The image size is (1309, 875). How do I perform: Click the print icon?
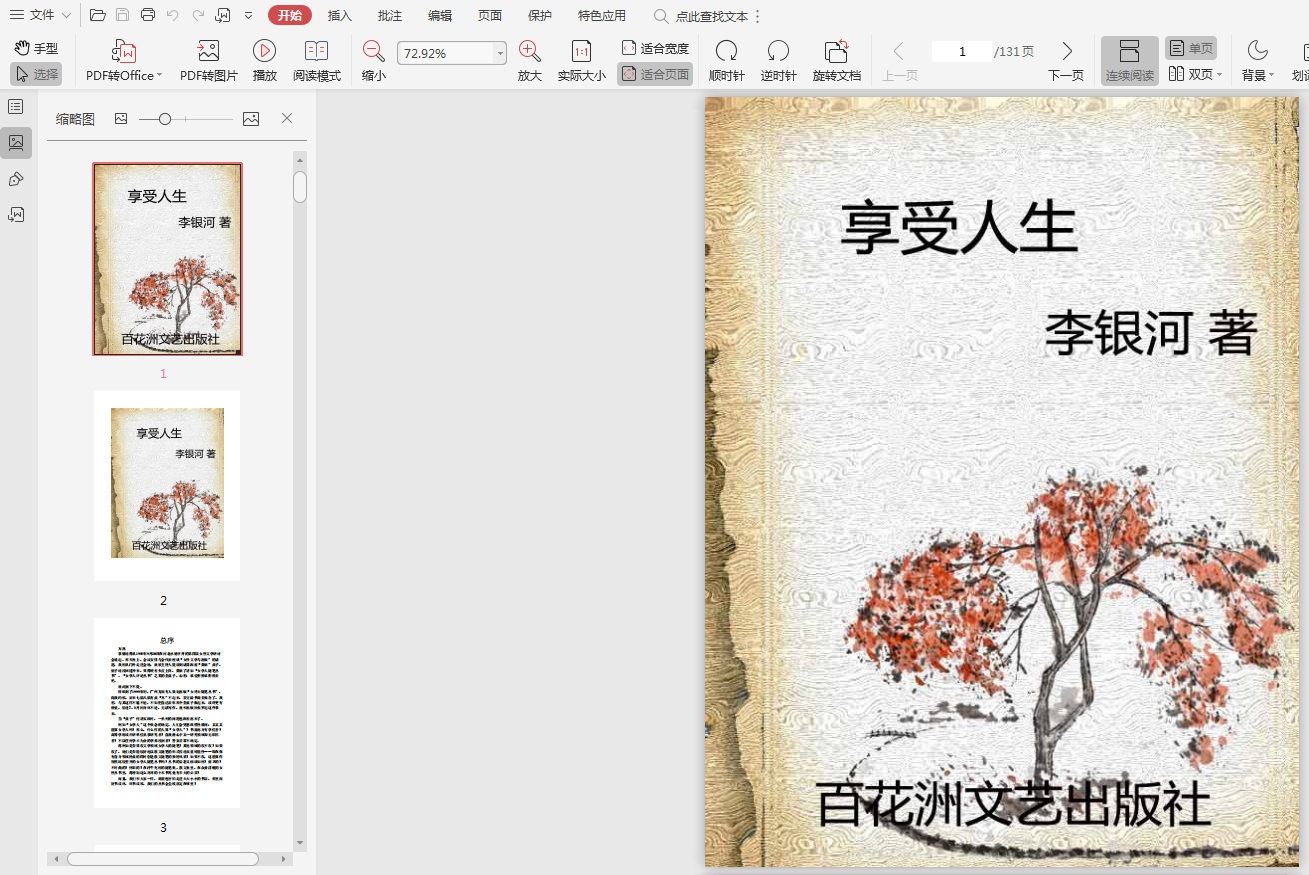coord(148,15)
